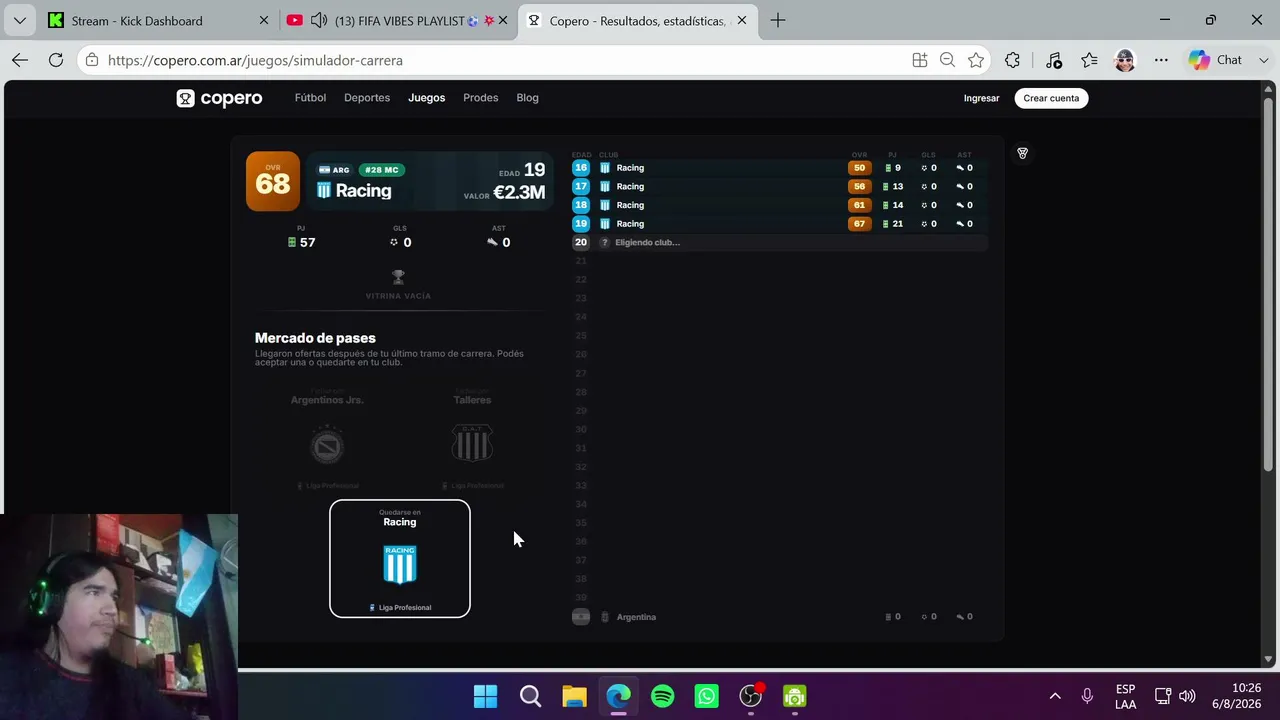The image size is (1280, 720).
Task: Click the Argentina national team row
Action: (x=780, y=617)
